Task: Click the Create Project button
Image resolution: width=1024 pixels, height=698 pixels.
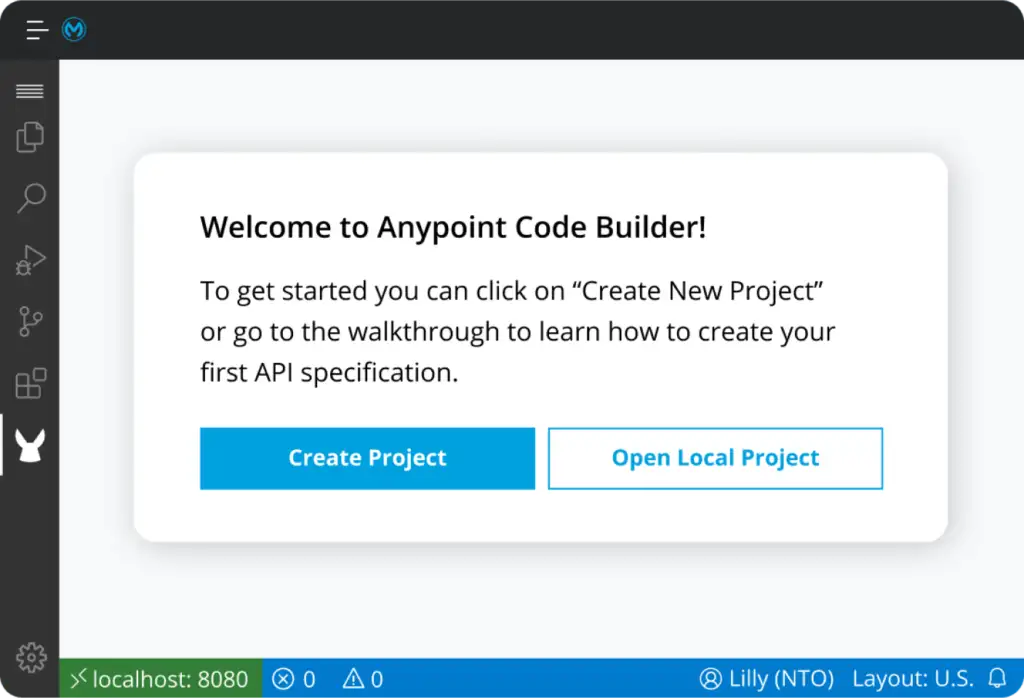Action: click(367, 458)
